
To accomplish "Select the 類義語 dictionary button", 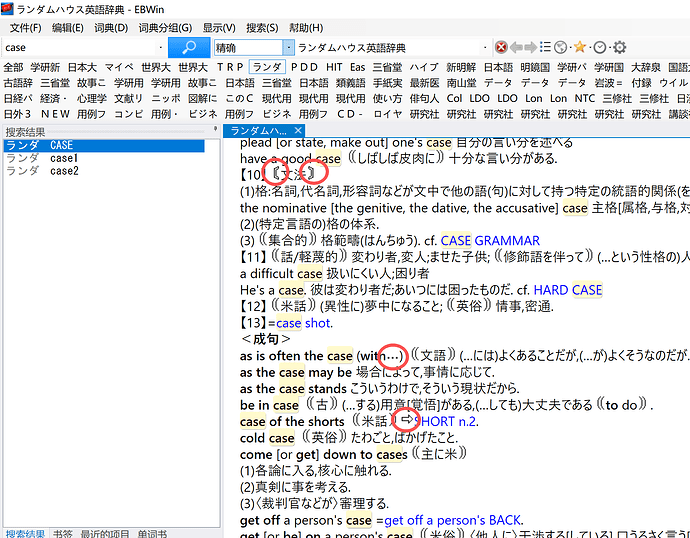I will click(x=350, y=83).
